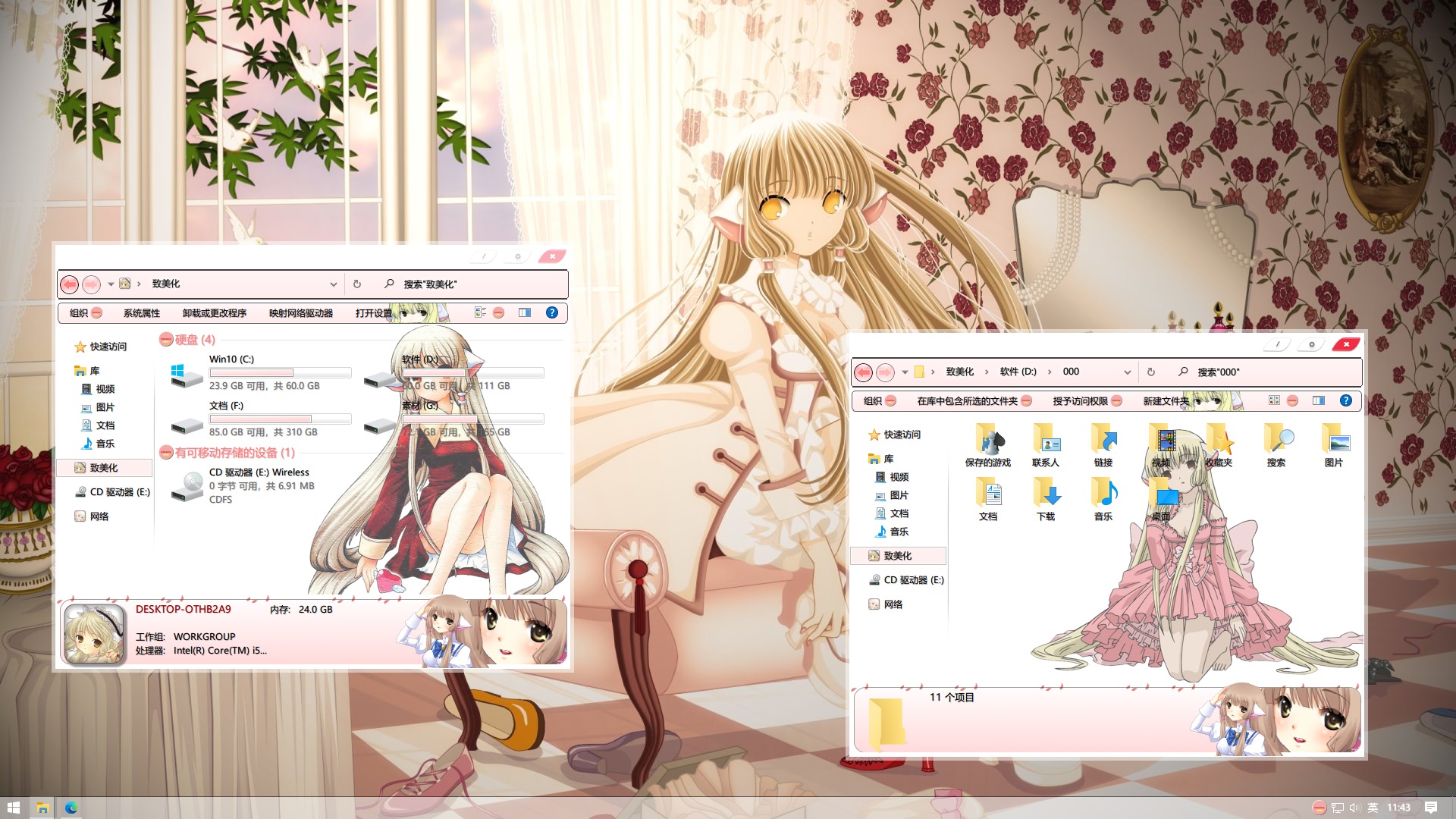1456x819 pixels.
Task: Click 映射网络驱动器
Action: tap(301, 312)
